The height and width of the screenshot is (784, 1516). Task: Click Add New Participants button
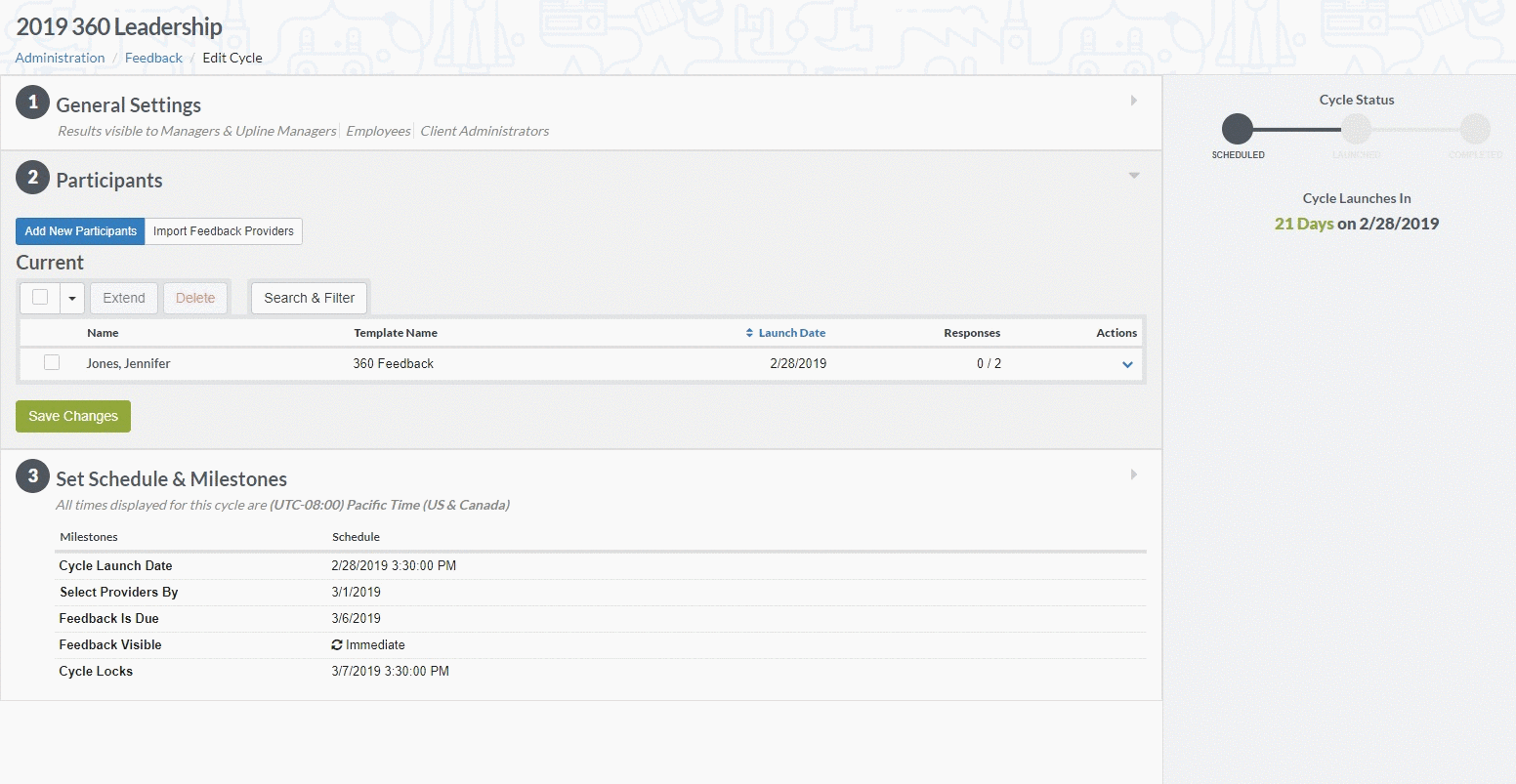[80, 231]
